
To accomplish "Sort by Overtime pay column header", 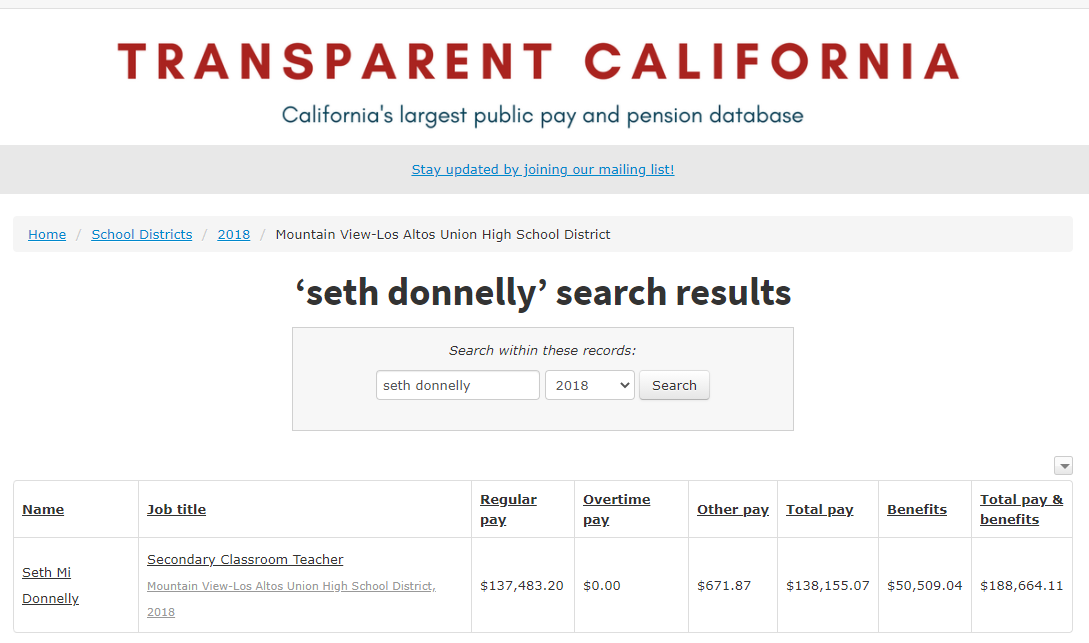I will coord(616,509).
